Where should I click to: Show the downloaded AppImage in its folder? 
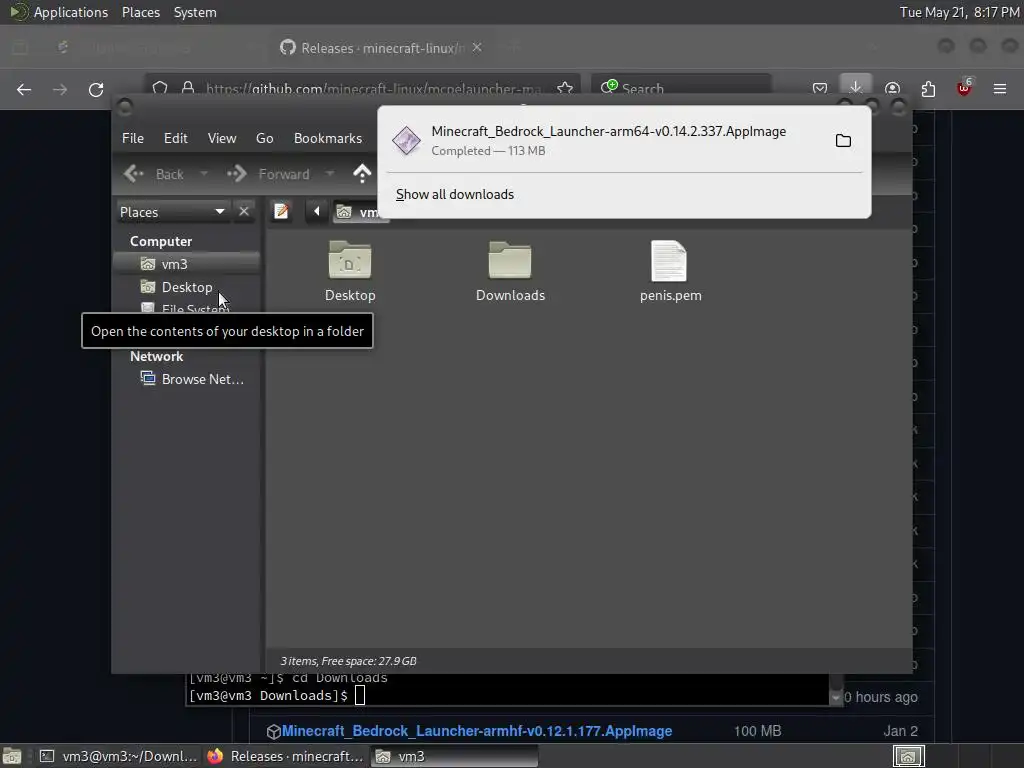[x=843, y=140]
